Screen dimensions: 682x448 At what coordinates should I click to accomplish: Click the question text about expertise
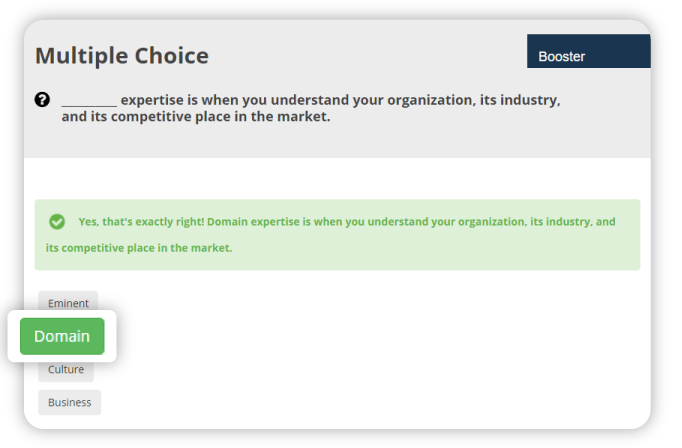click(x=311, y=108)
